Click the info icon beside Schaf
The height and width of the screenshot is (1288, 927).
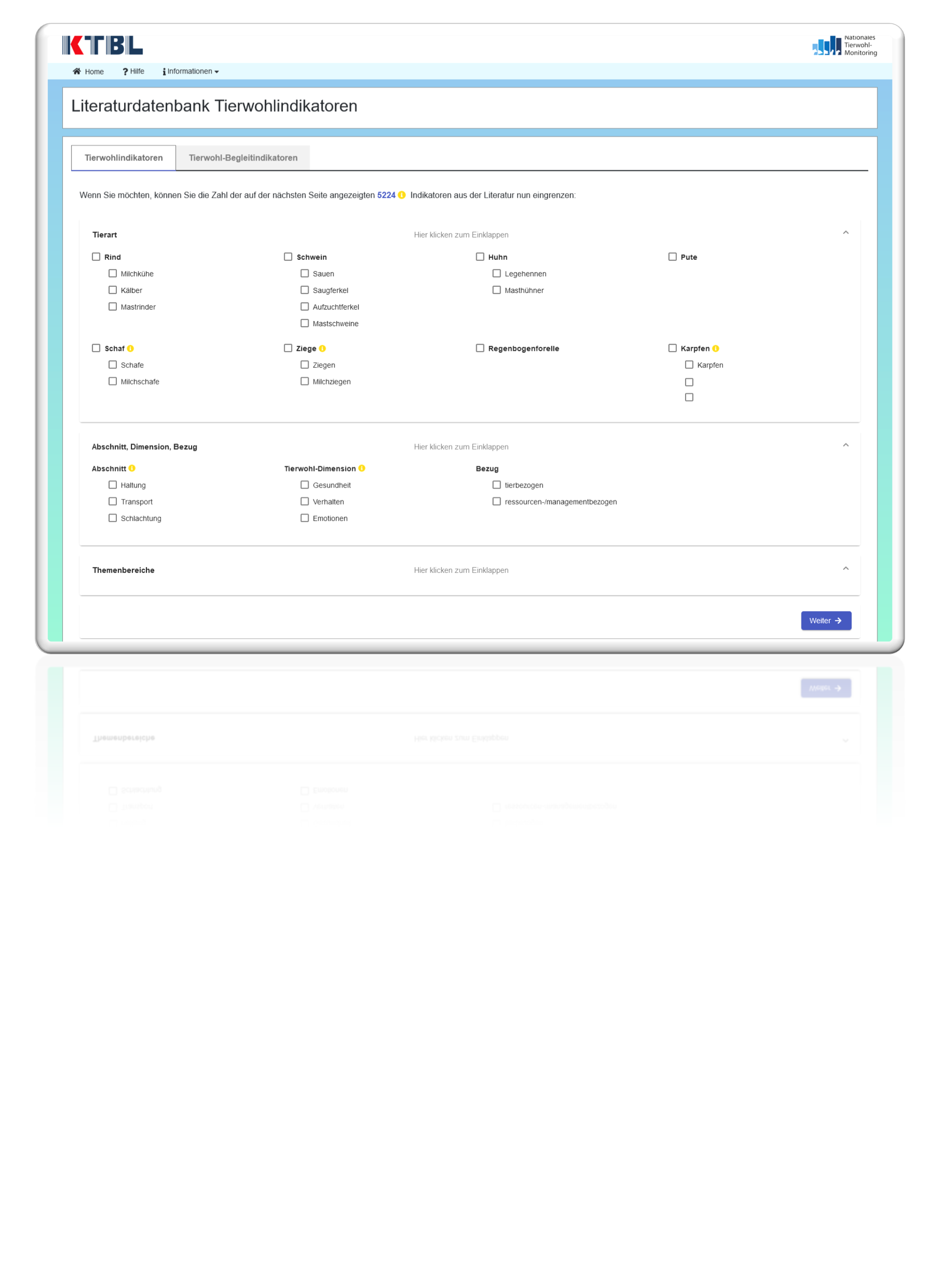click(x=130, y=349)
